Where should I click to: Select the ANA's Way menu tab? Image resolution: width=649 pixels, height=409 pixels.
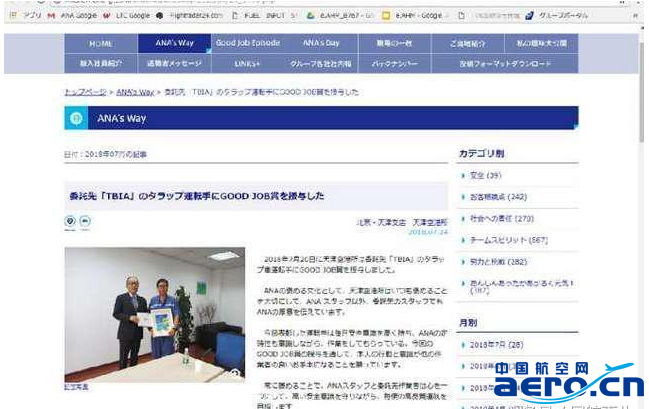(x=174, y=43)
